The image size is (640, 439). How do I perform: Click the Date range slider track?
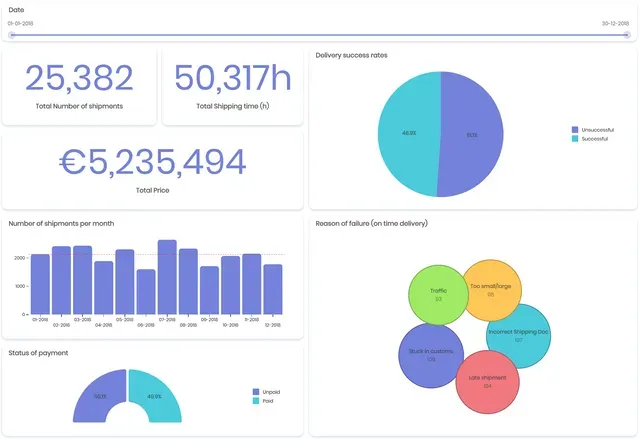[x=320, y=35]
